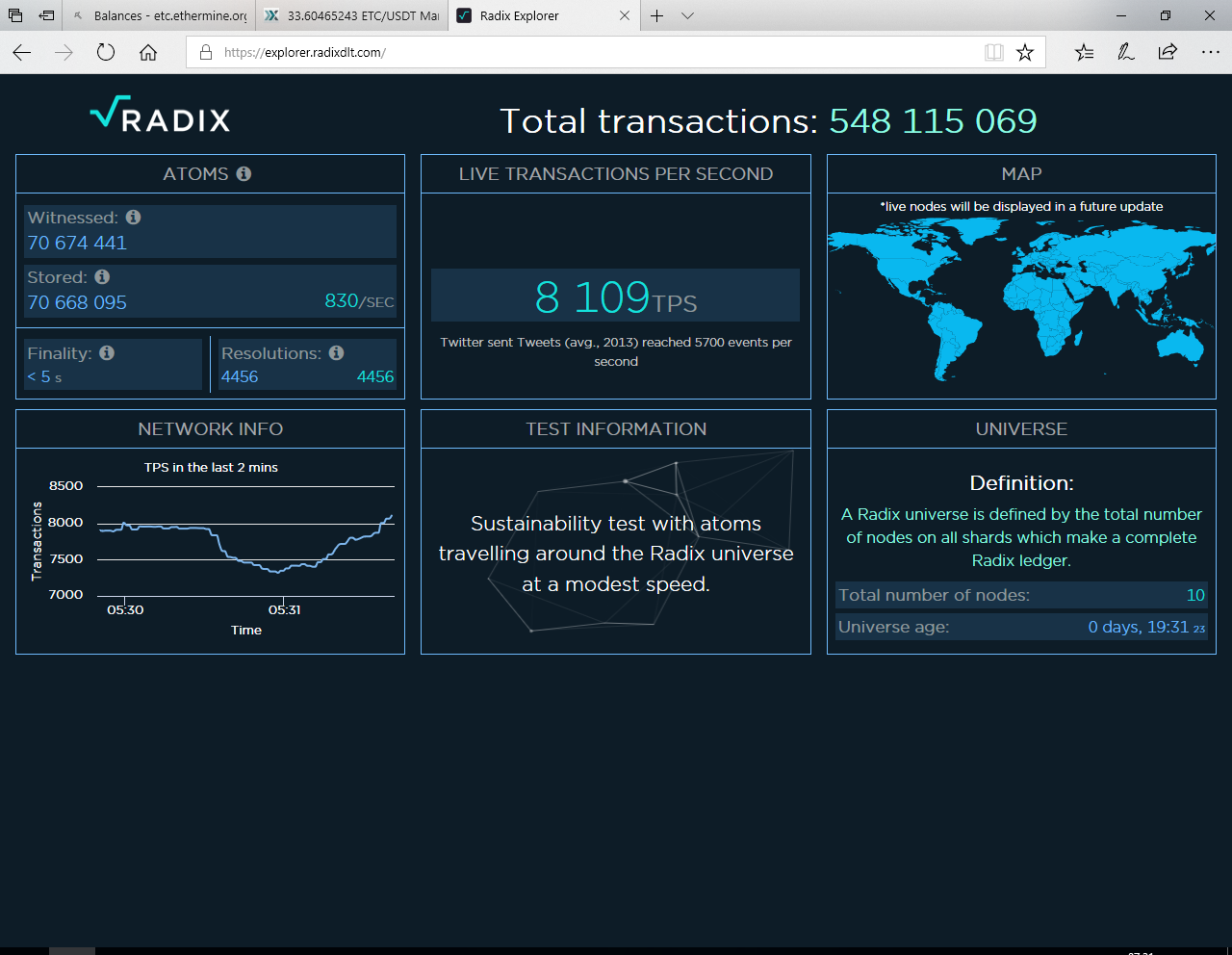The image size is (1232, 955).
Task: Click the browser Forward arrow
Action: 64,52
